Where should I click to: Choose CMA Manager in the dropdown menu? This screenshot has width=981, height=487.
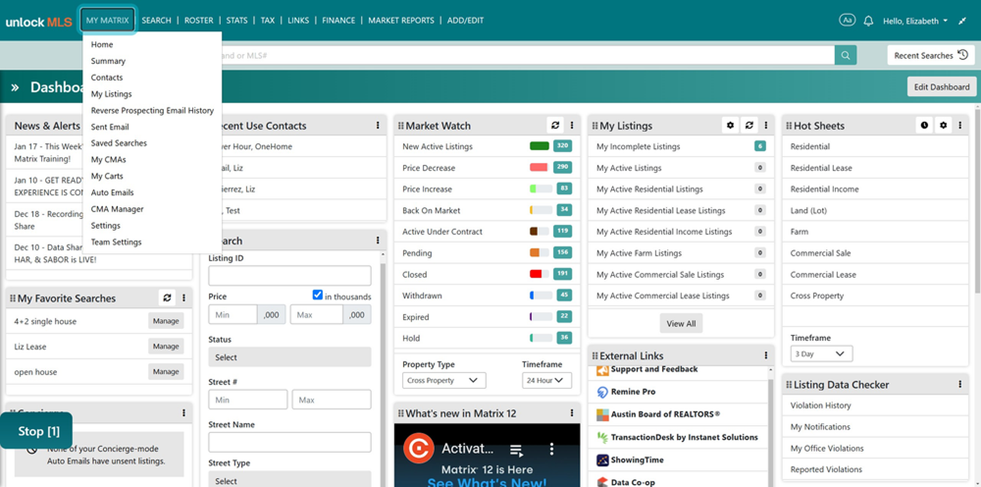click(117, 209)
